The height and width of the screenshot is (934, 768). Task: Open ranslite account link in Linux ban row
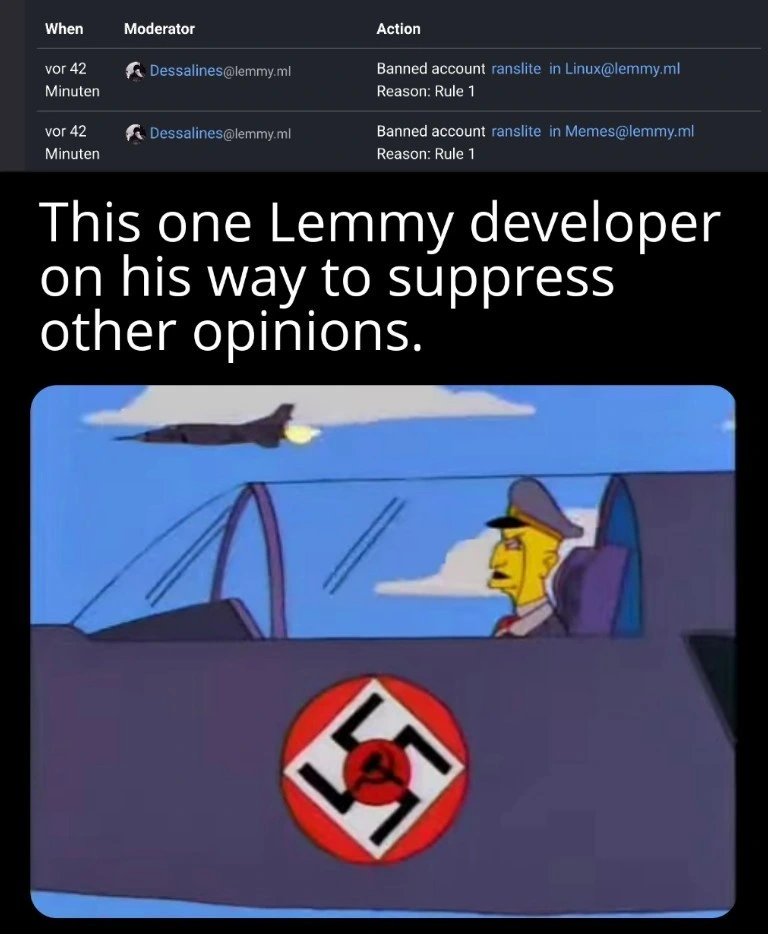[x=516, y=69]
